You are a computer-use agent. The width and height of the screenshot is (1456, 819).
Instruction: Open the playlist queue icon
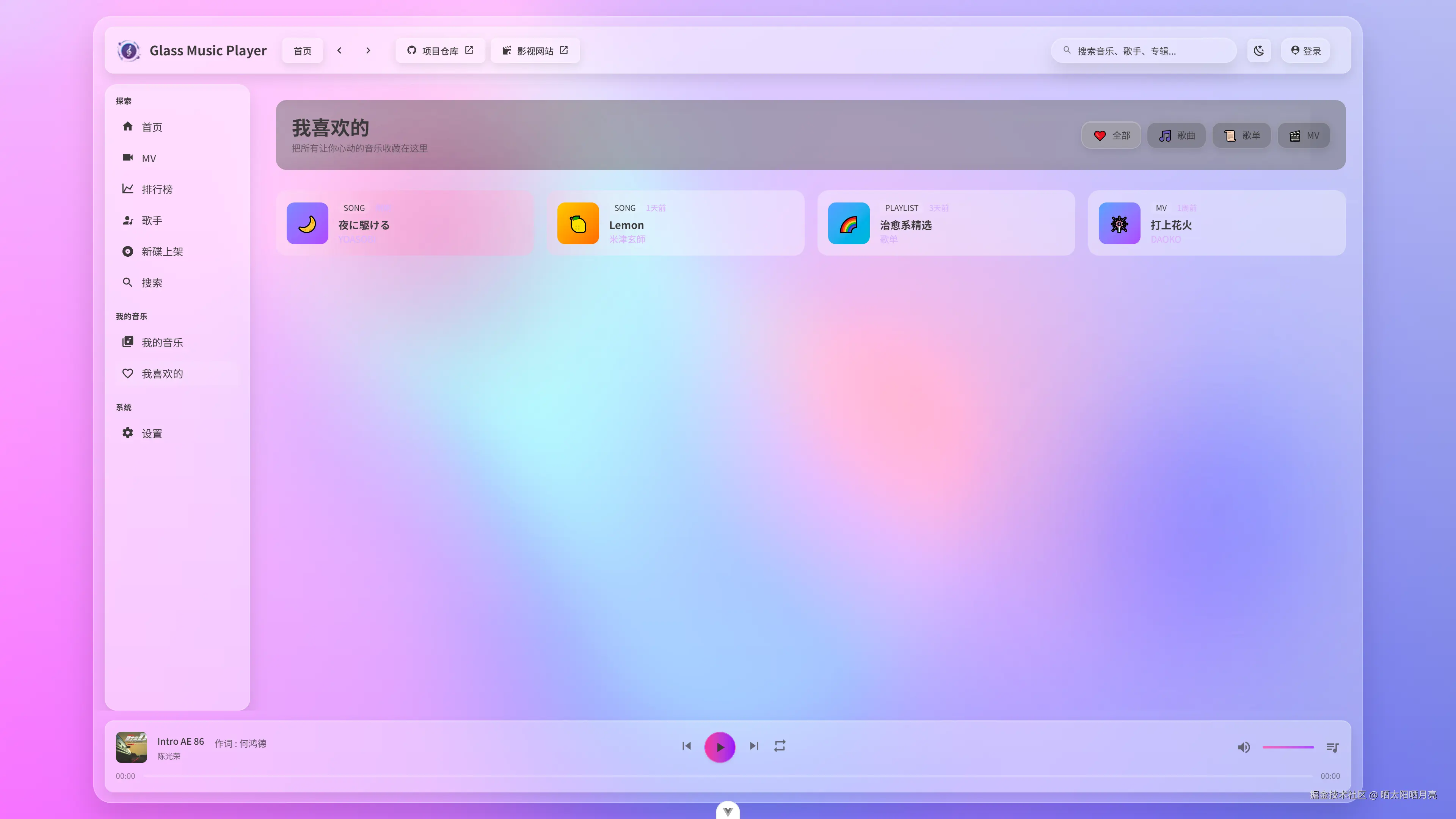click(1332, 747)
